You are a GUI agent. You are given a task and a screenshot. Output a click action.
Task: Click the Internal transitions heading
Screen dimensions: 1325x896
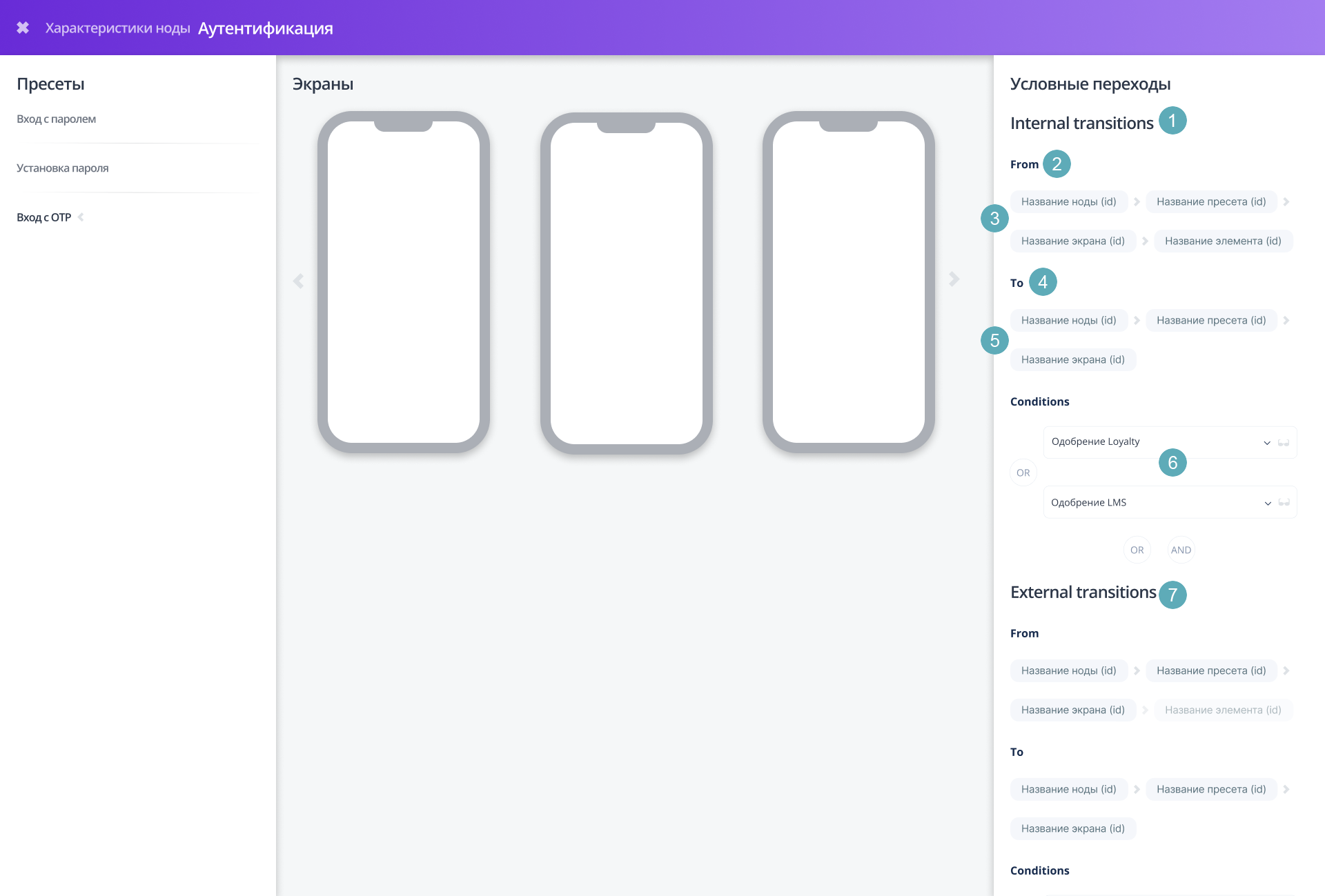pyautogui.click(x=1081, y=123)
